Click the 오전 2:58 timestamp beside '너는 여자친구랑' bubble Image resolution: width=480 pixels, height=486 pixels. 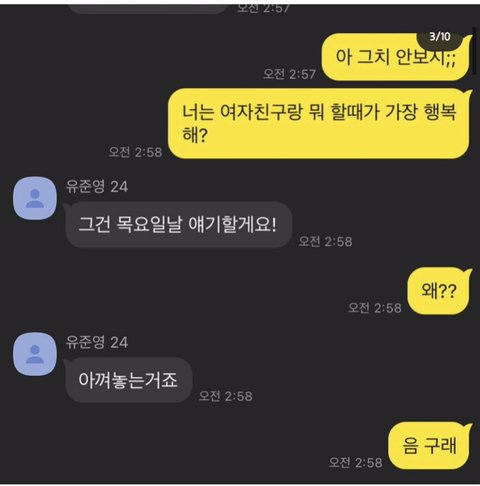coord(135,152)
